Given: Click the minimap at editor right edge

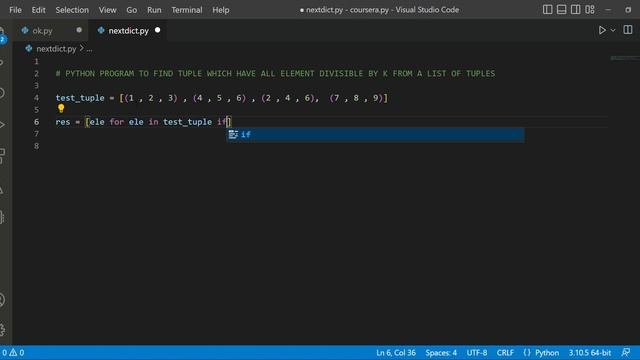Looking at the screenshot, I should [x=624, y=58].
